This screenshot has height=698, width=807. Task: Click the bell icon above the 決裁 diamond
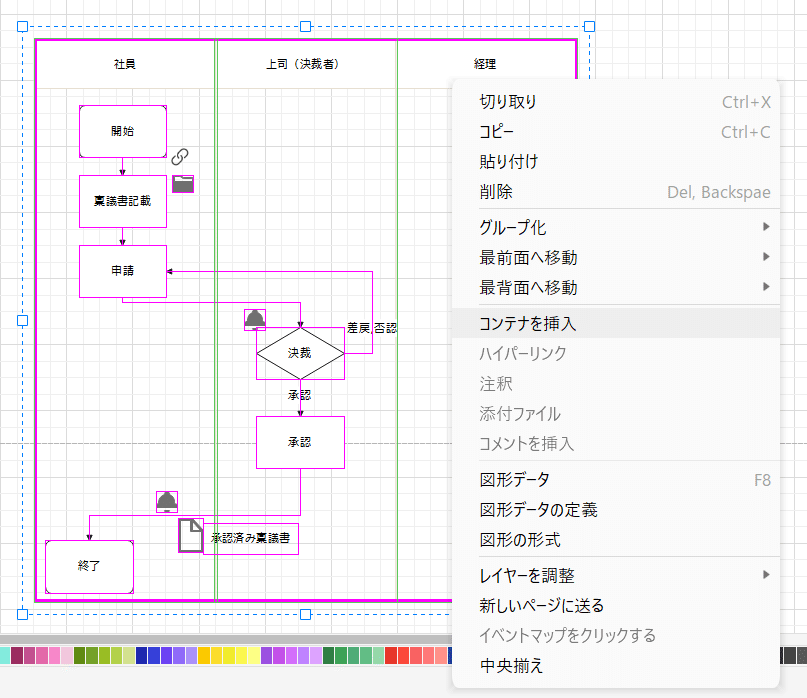(255, 318)
